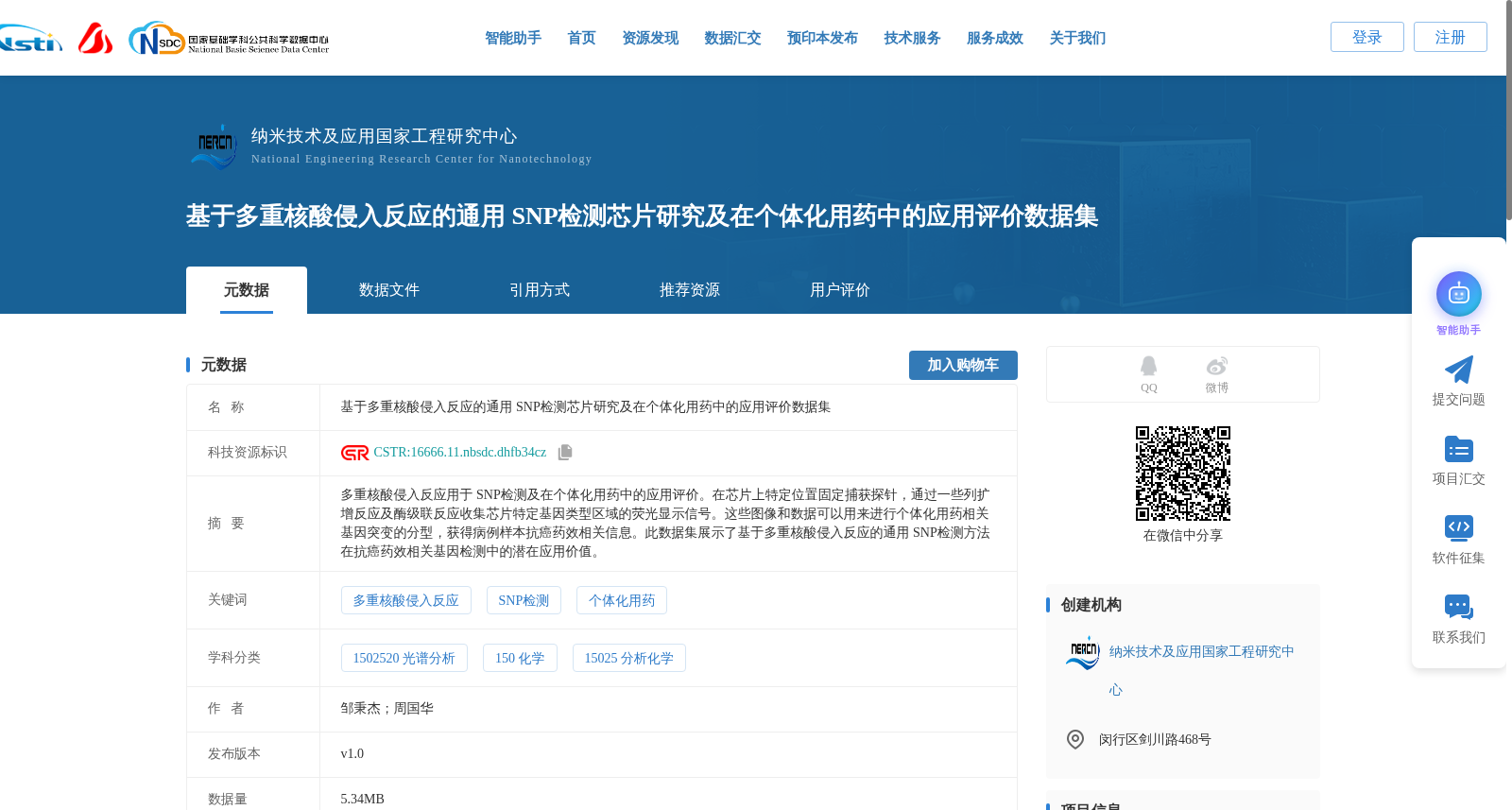Click the NERCN logo in creator section
This screenshot has width=1512, height=810.
pyautogui.click(x=1083, y=653)
